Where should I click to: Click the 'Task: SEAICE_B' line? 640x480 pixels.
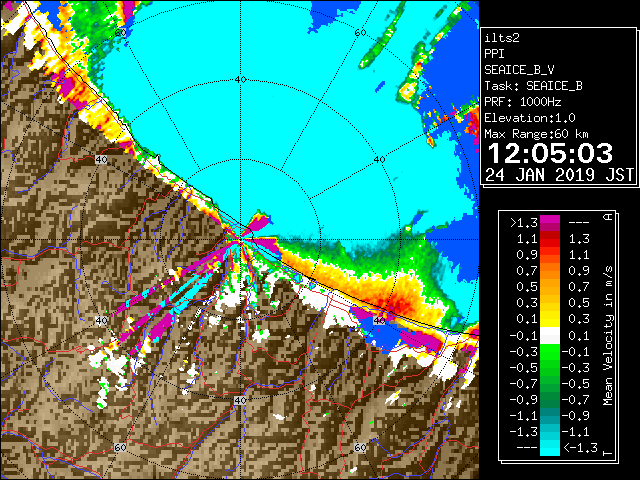click(x=533, y=86)
